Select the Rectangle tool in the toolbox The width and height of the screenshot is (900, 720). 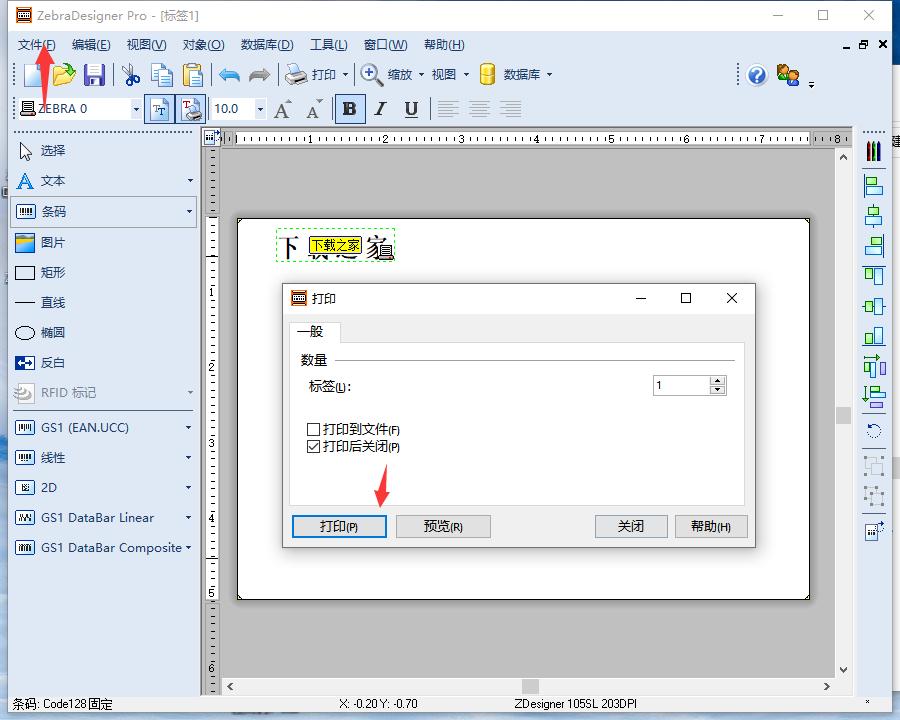coord(52,272)
